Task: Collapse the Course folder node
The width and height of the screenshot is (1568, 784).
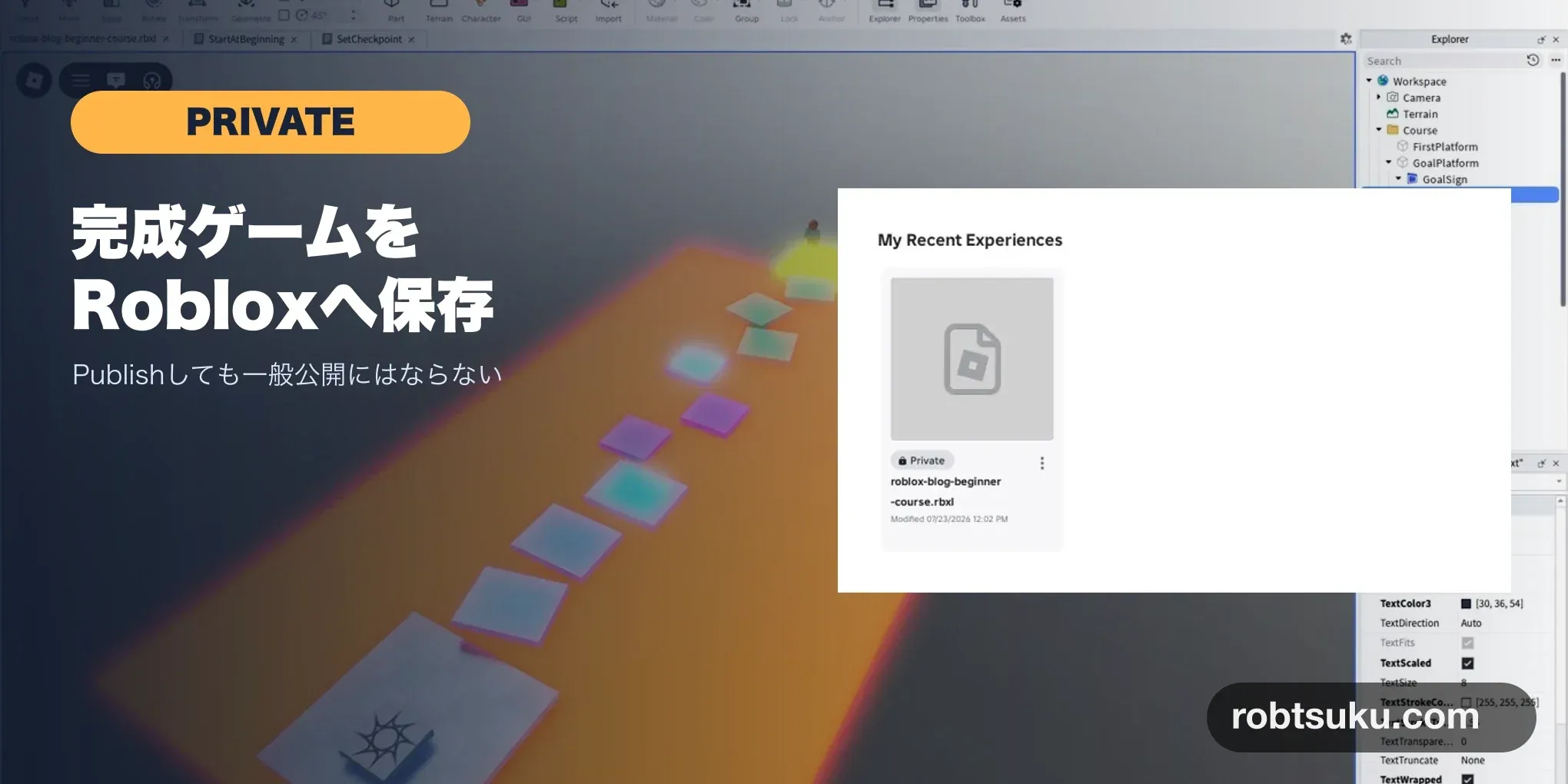Action: point(1379,129)
